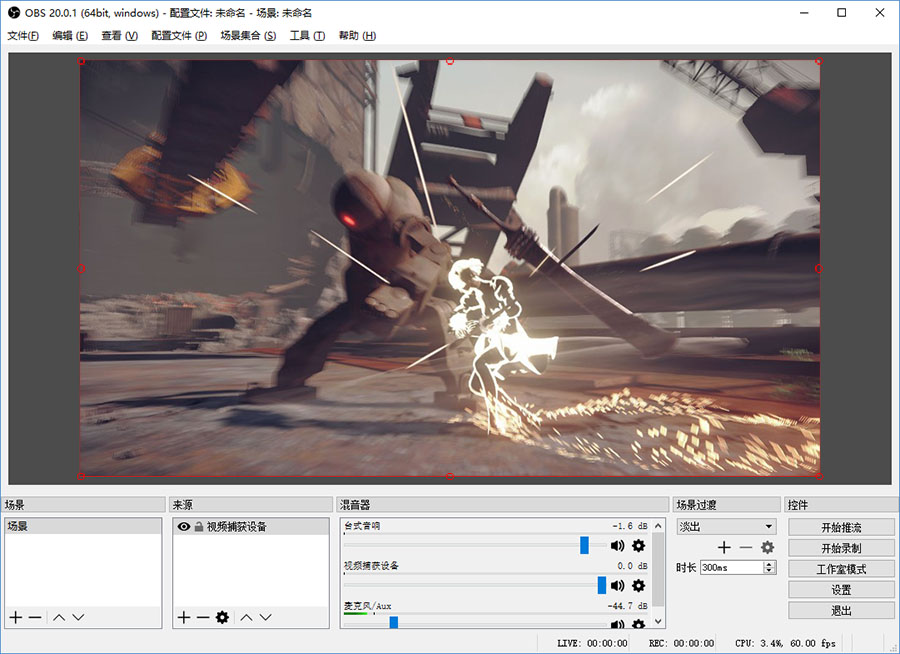
Task: Click the 麦克风/Aux volume slider handle
Action: [394, 622]
